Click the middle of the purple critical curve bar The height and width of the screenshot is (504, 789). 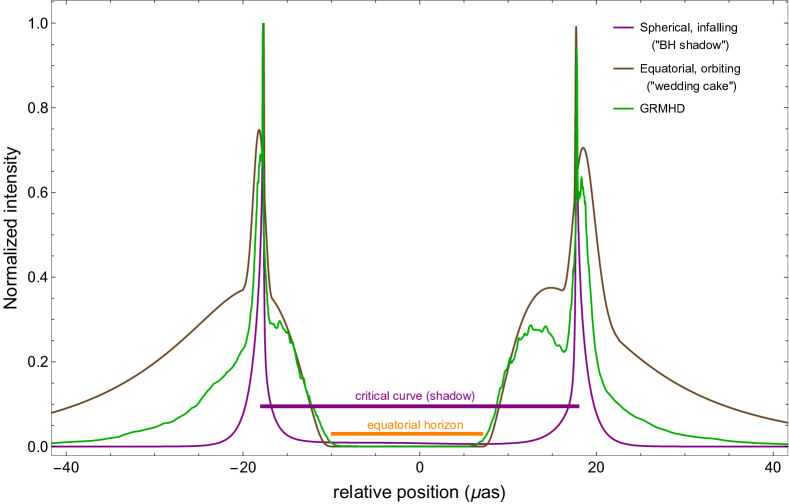coord(420,406)
